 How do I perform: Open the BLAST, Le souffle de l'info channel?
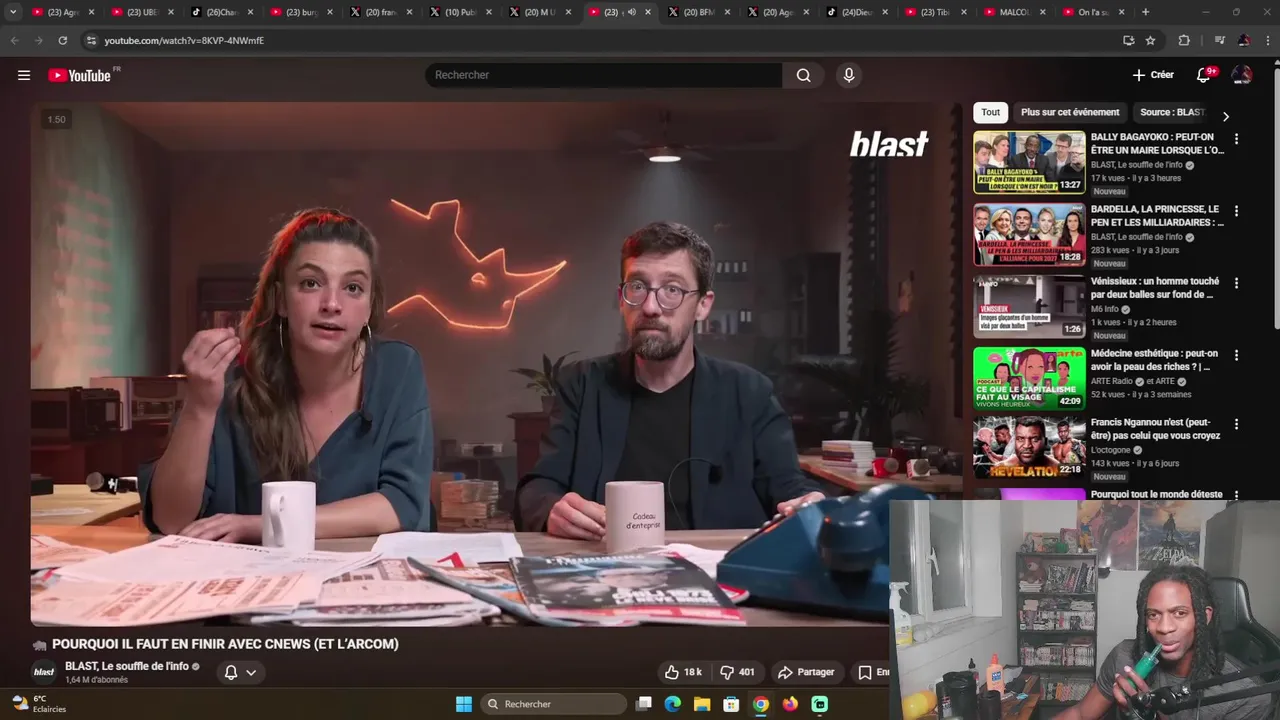126,666
